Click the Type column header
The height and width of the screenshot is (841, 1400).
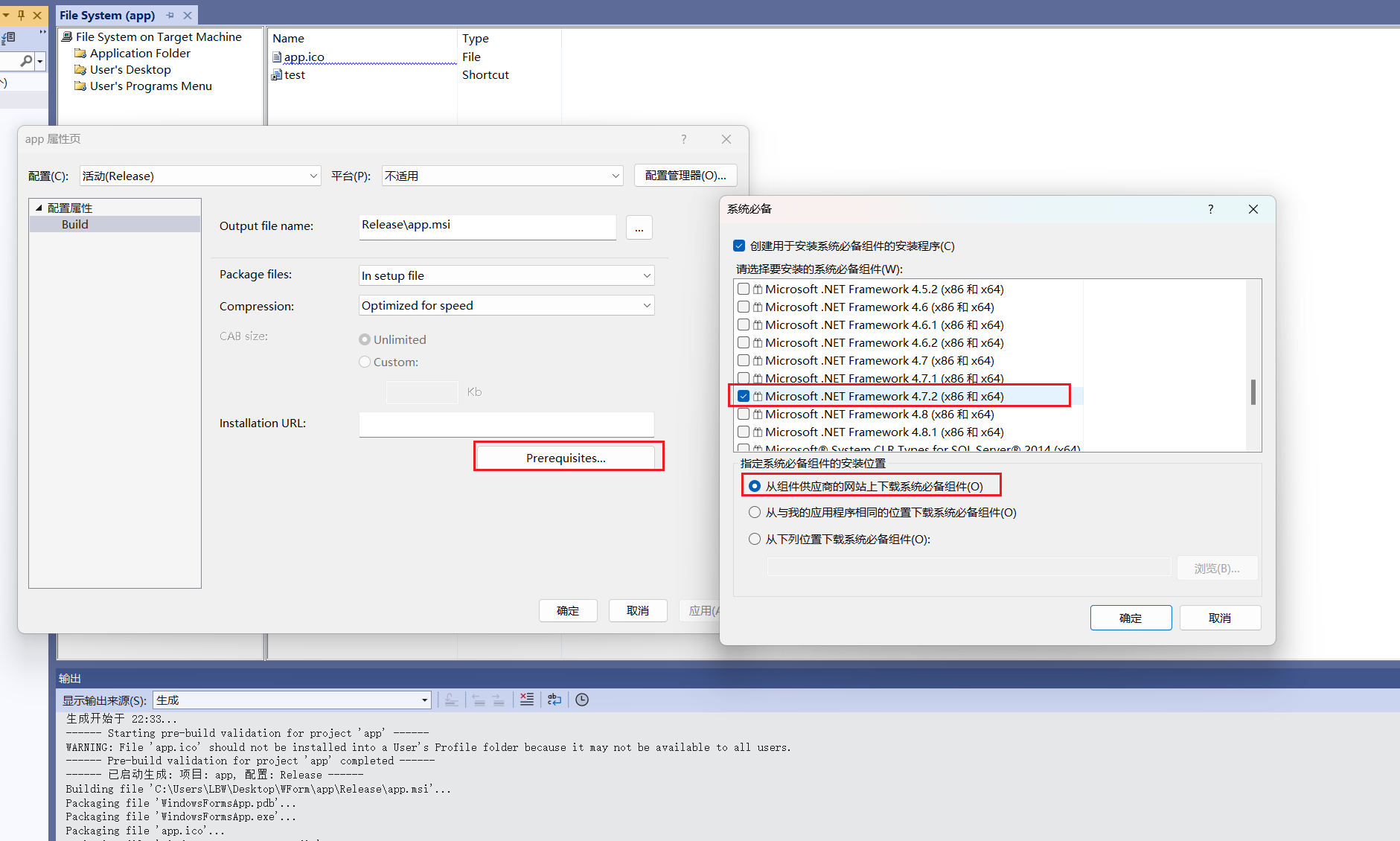[476, 38]
